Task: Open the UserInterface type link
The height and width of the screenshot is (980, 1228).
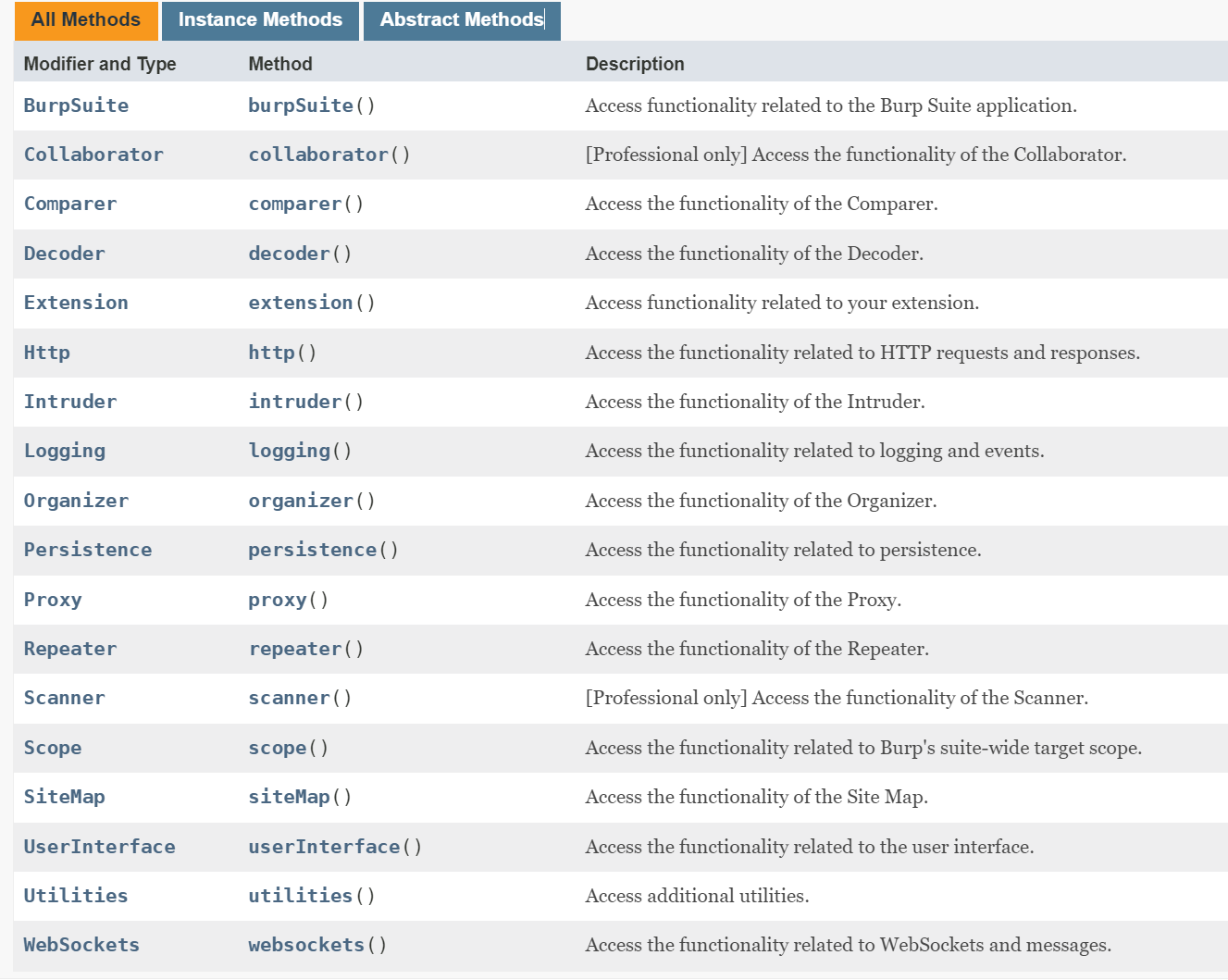Action: click(99, 847)
